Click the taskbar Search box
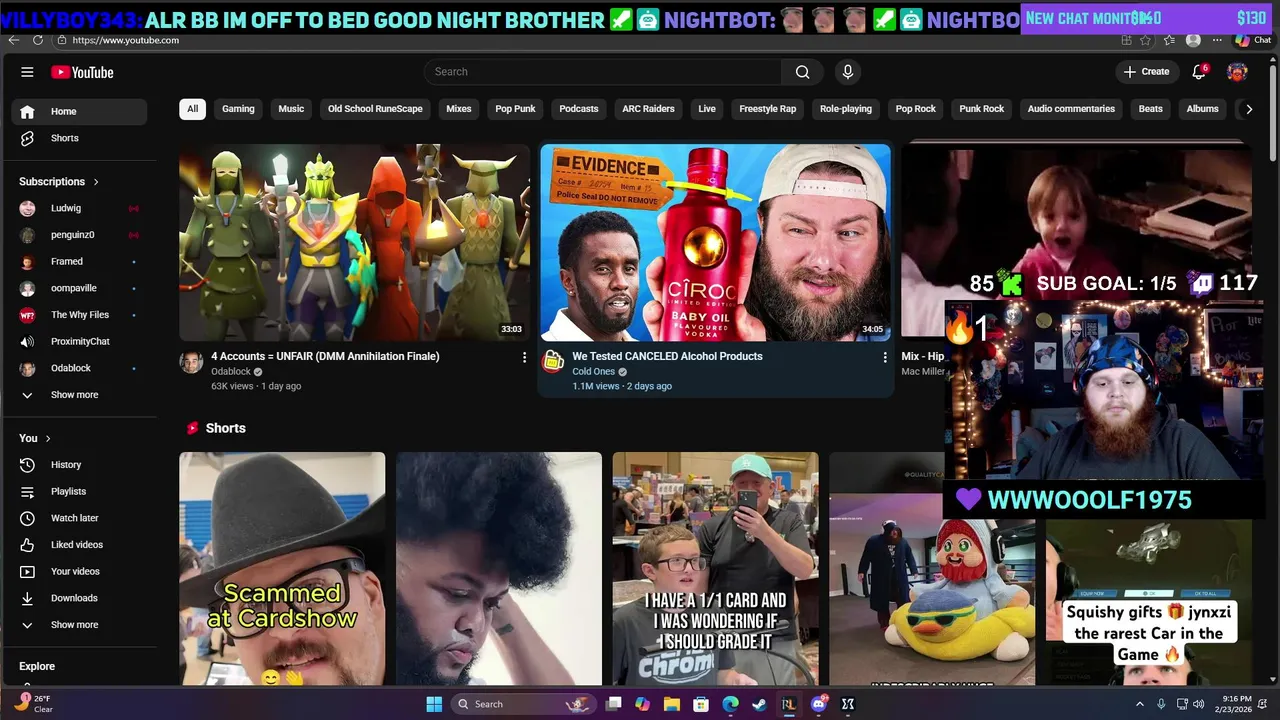This screenshot has height=720, width=1280. click(x=522, y=704)
